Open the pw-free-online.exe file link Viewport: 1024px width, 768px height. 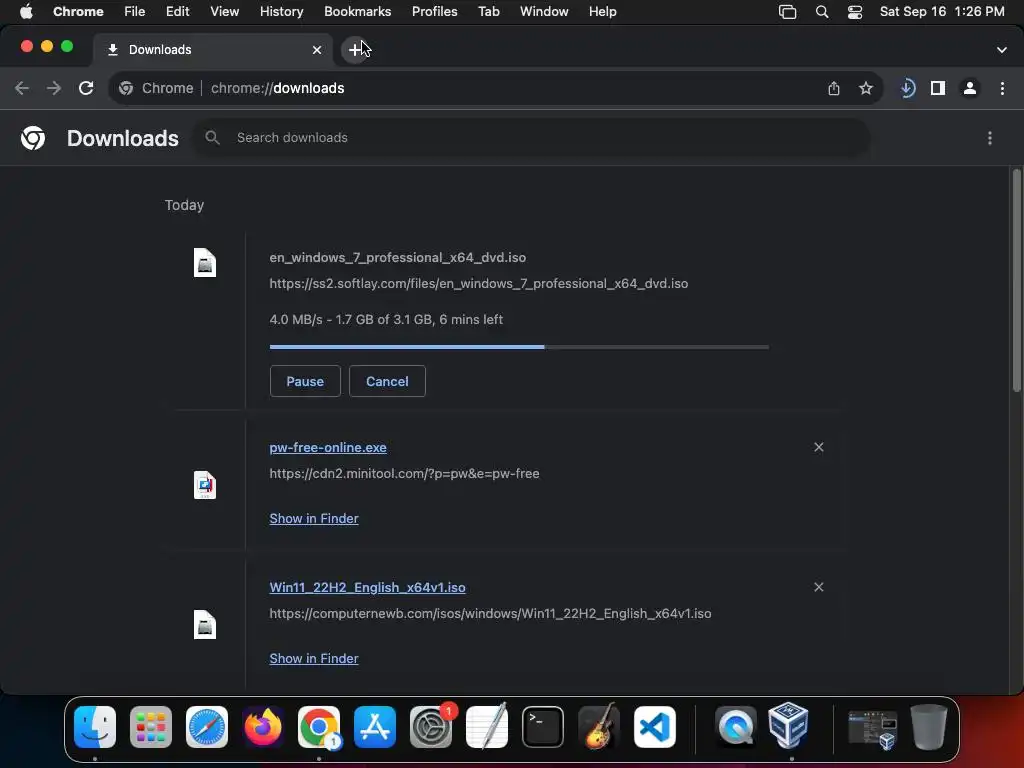pyautogui.click(x=328, y=447)
